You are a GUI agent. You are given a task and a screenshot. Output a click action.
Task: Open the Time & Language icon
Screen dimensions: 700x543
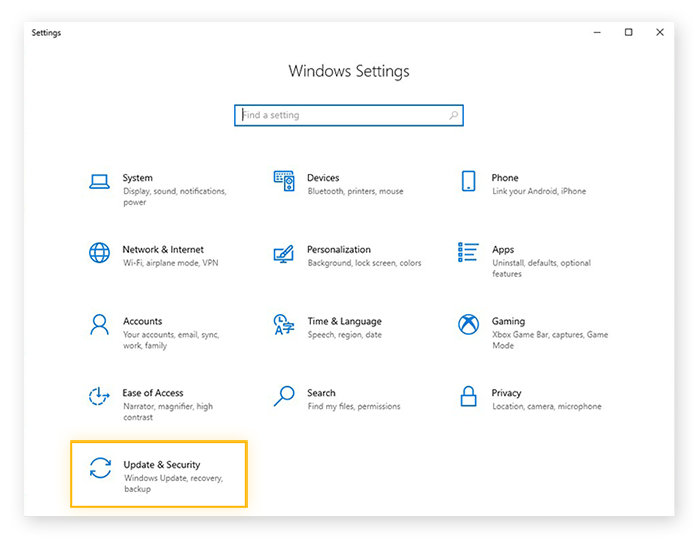[284, 325]
